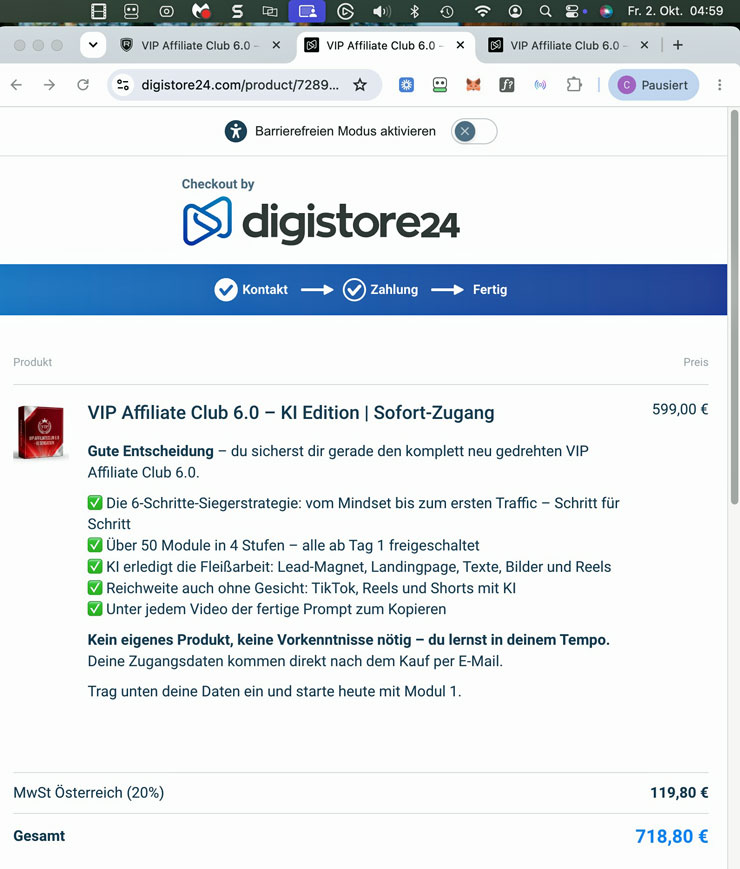The height and width of the screenshot is (869, 740).
Task: Open the blue snowflake extension icon
Action: (x=406, y=85)
